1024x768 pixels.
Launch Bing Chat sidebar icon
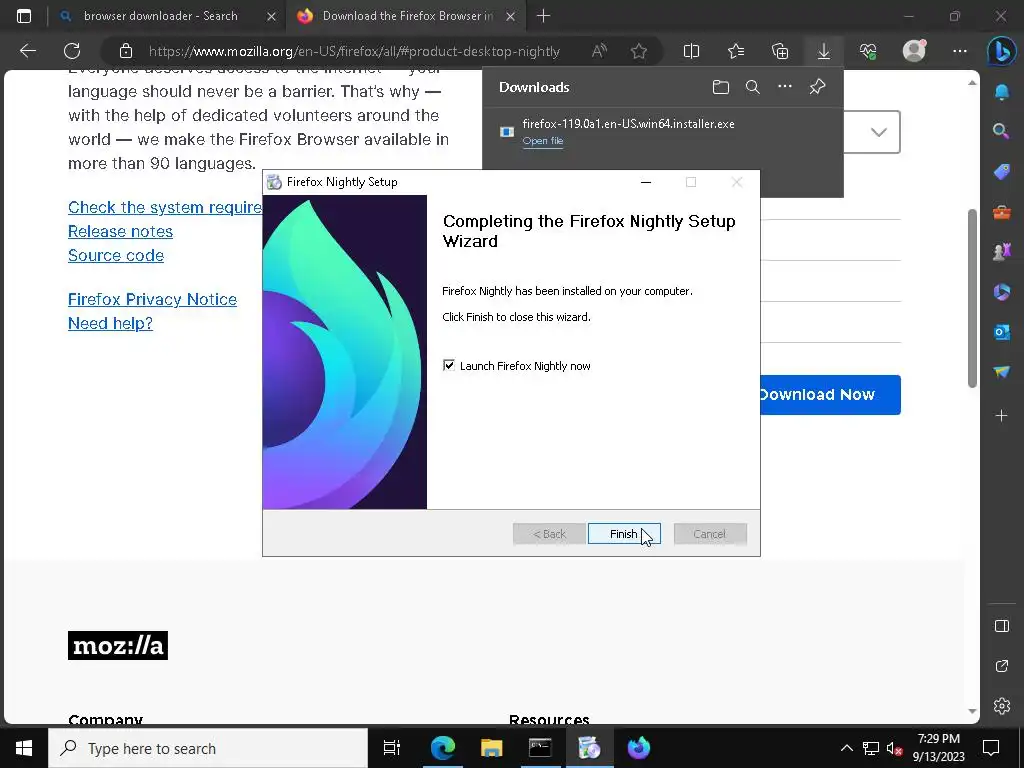1002,51
